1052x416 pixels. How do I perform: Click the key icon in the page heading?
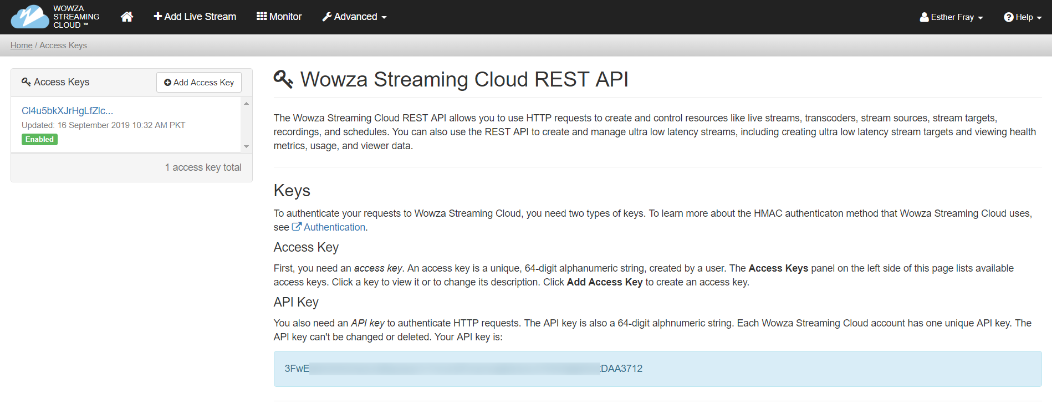284,80
